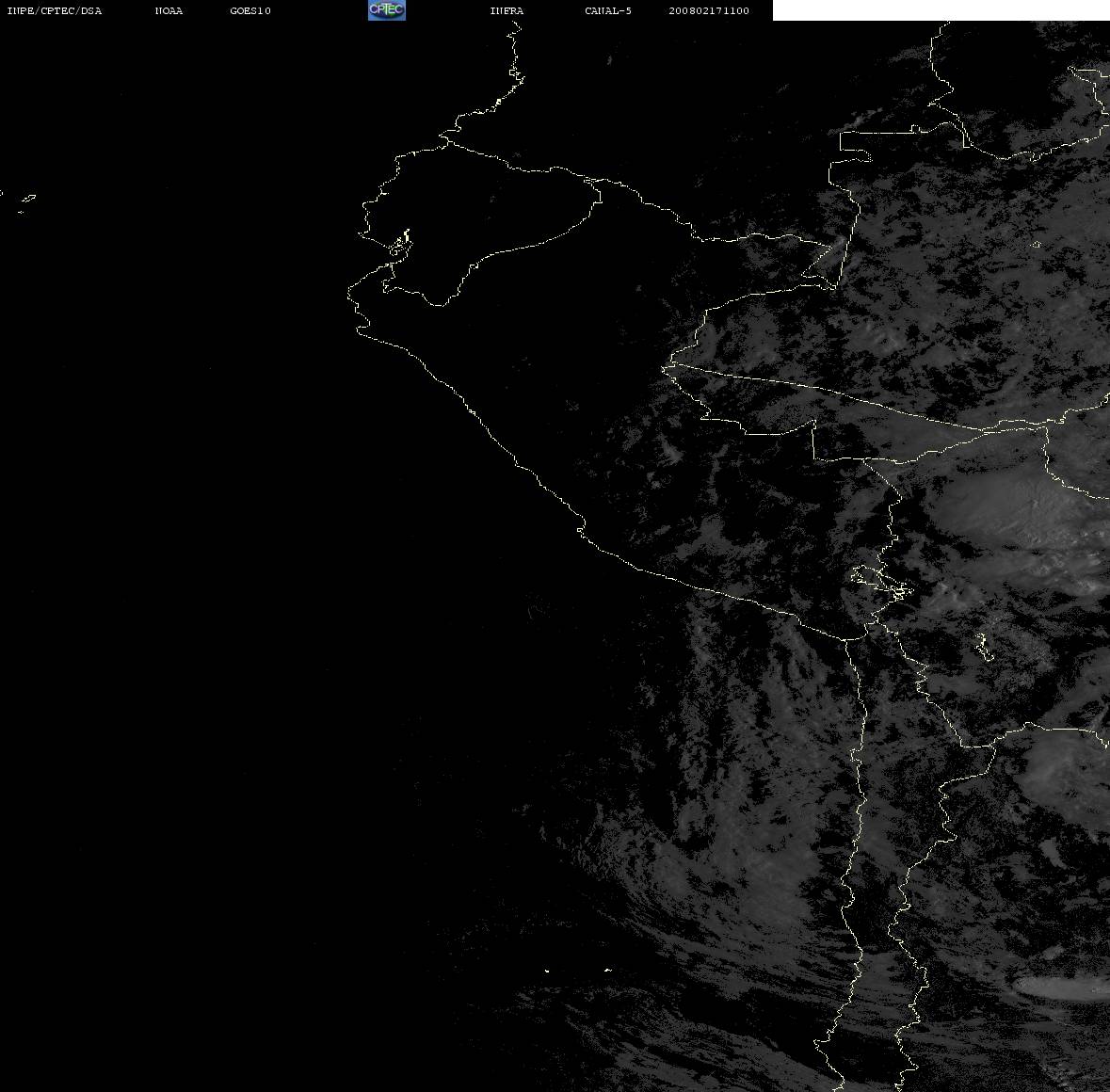Click the INFRA label in the header

pyautogui.click(x=507, y=10)
